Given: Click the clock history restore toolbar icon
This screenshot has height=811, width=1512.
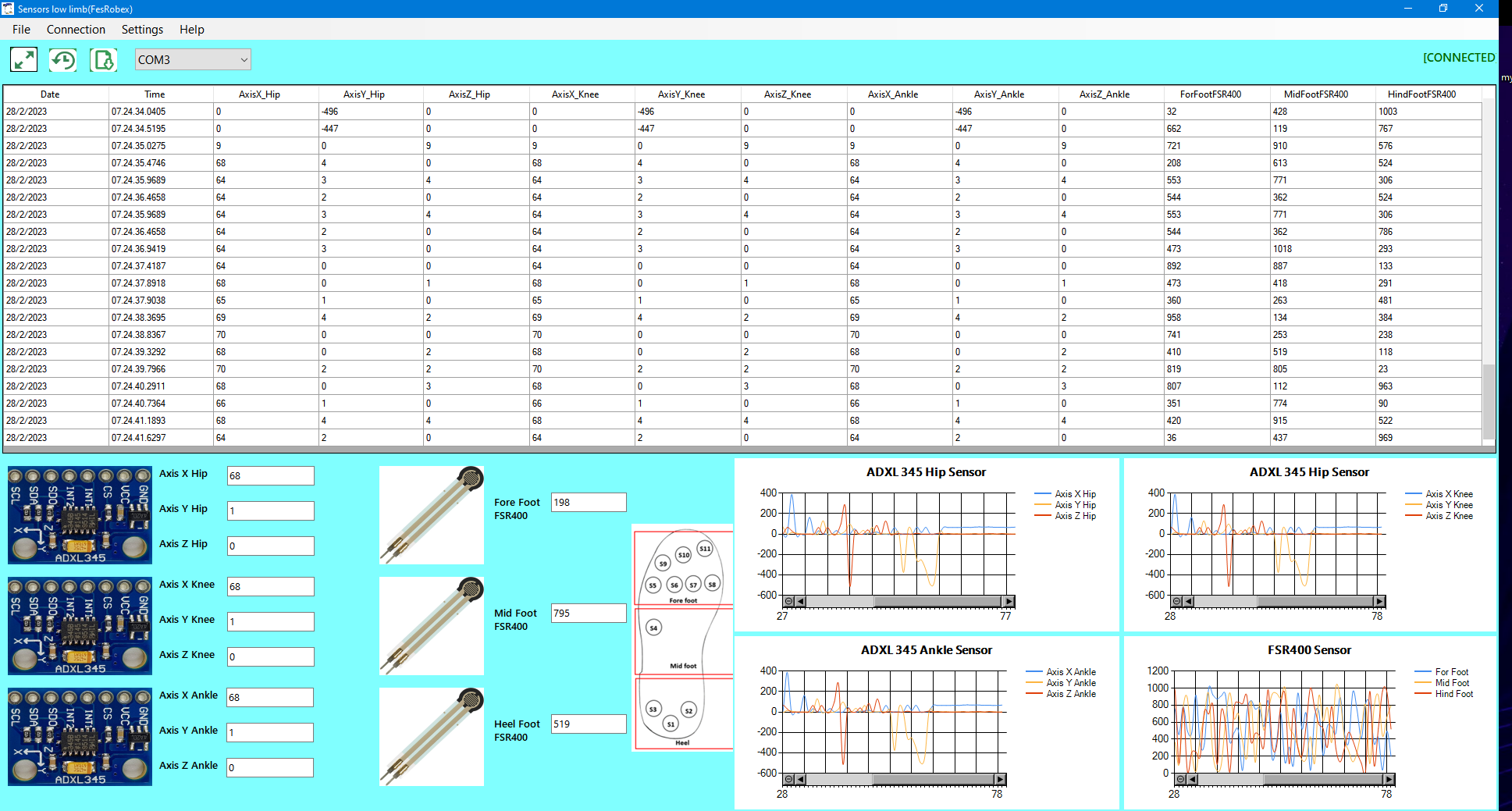Looking at the screenshot, I should [63, 59].
